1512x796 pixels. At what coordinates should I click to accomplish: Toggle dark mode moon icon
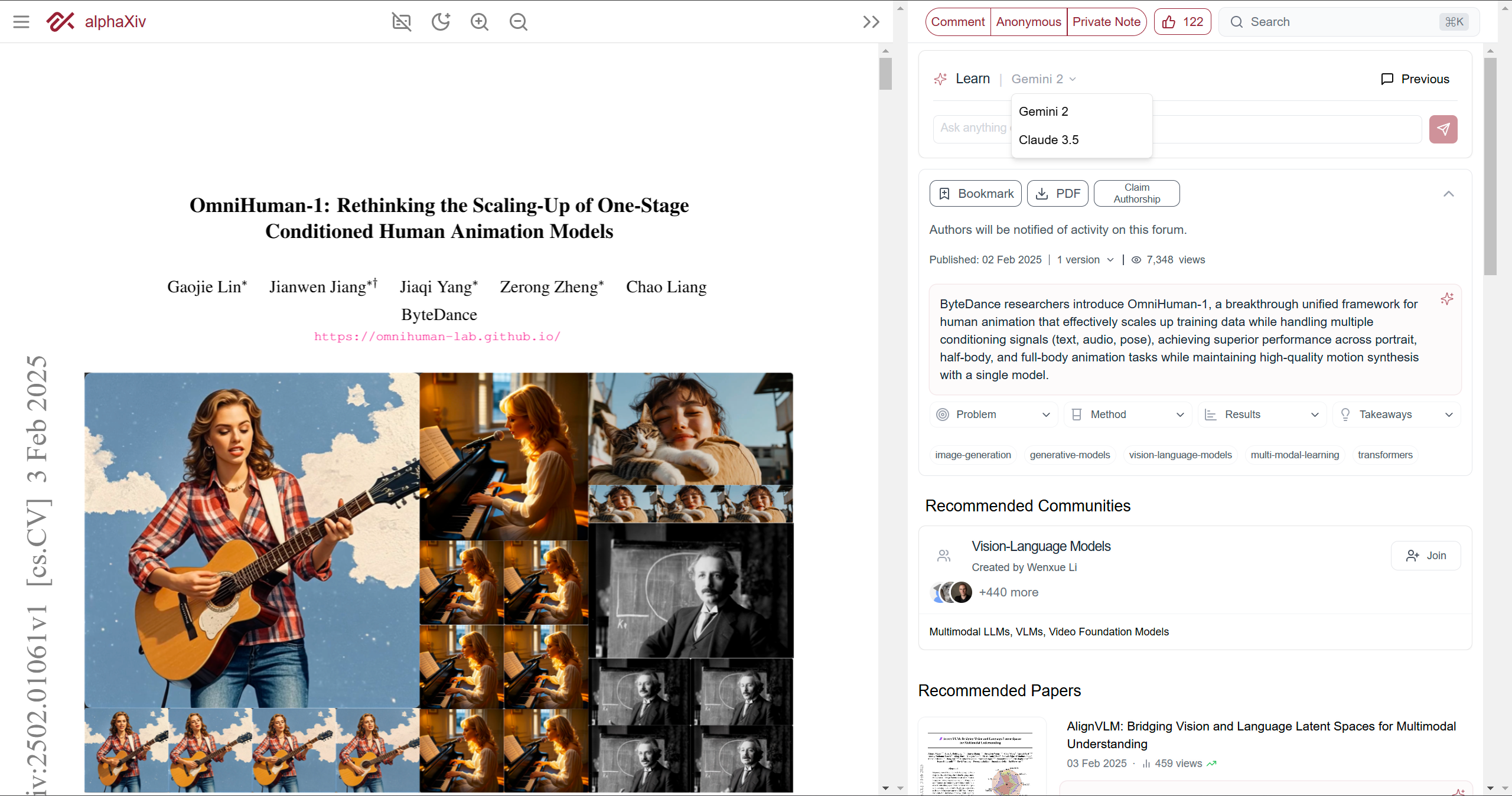(441, 22)
